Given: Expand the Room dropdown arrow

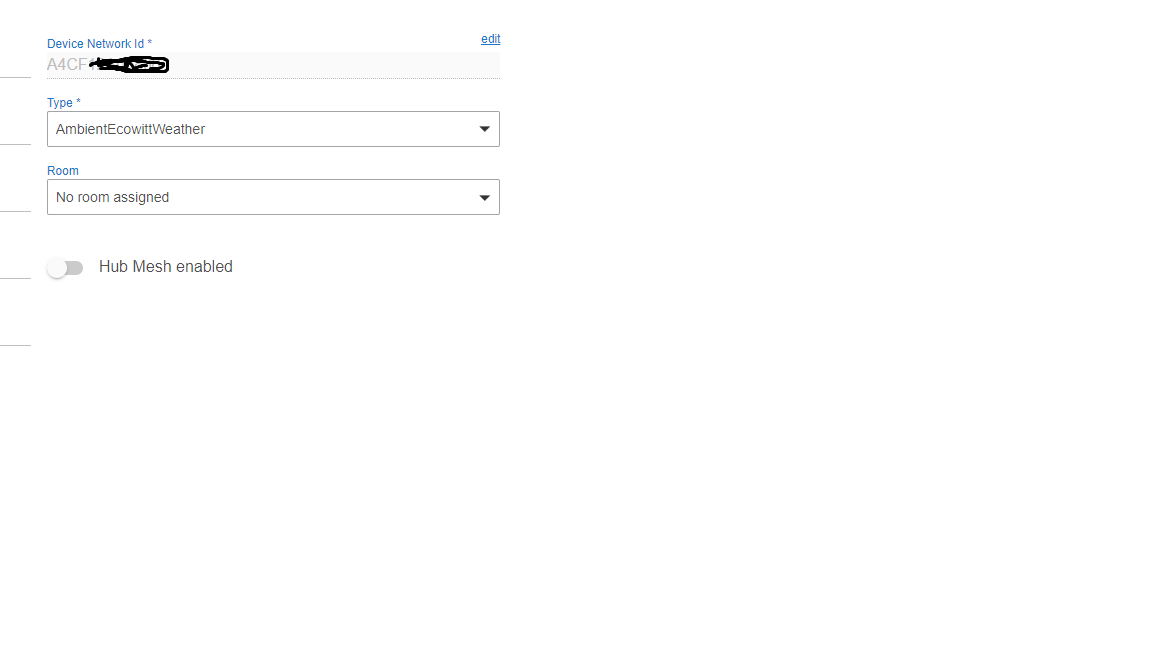Looking at the screenshot, I should coord(484,197).
